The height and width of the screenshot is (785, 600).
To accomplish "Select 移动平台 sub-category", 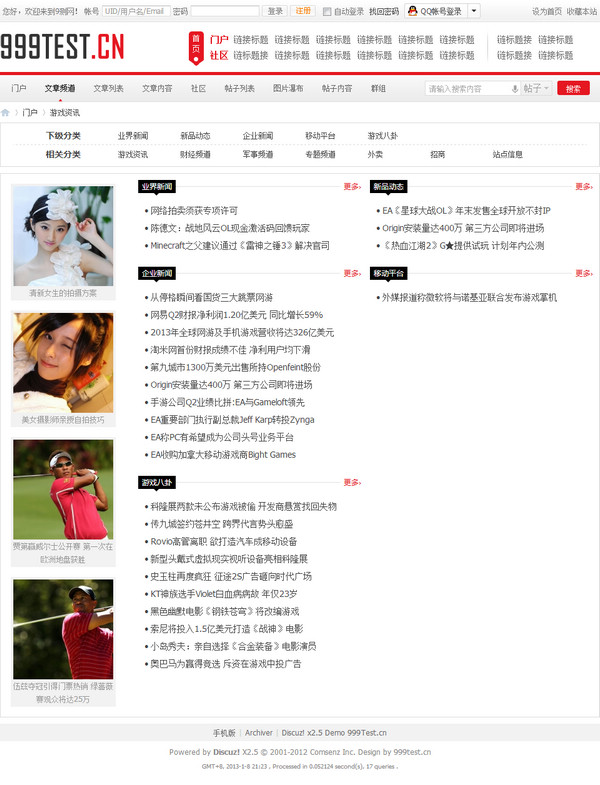I will 321,136.
